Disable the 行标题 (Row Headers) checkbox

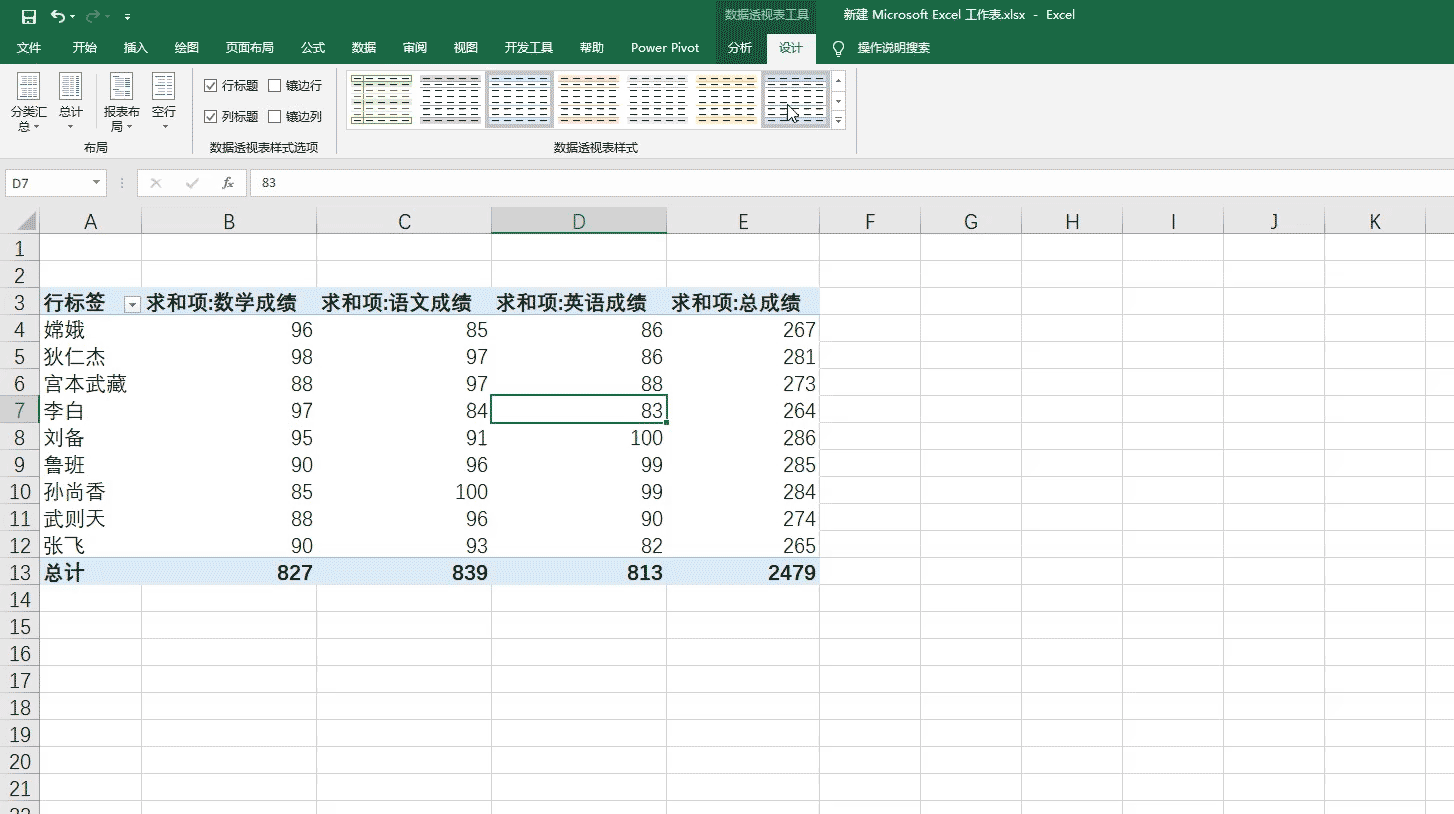point(209,85)
